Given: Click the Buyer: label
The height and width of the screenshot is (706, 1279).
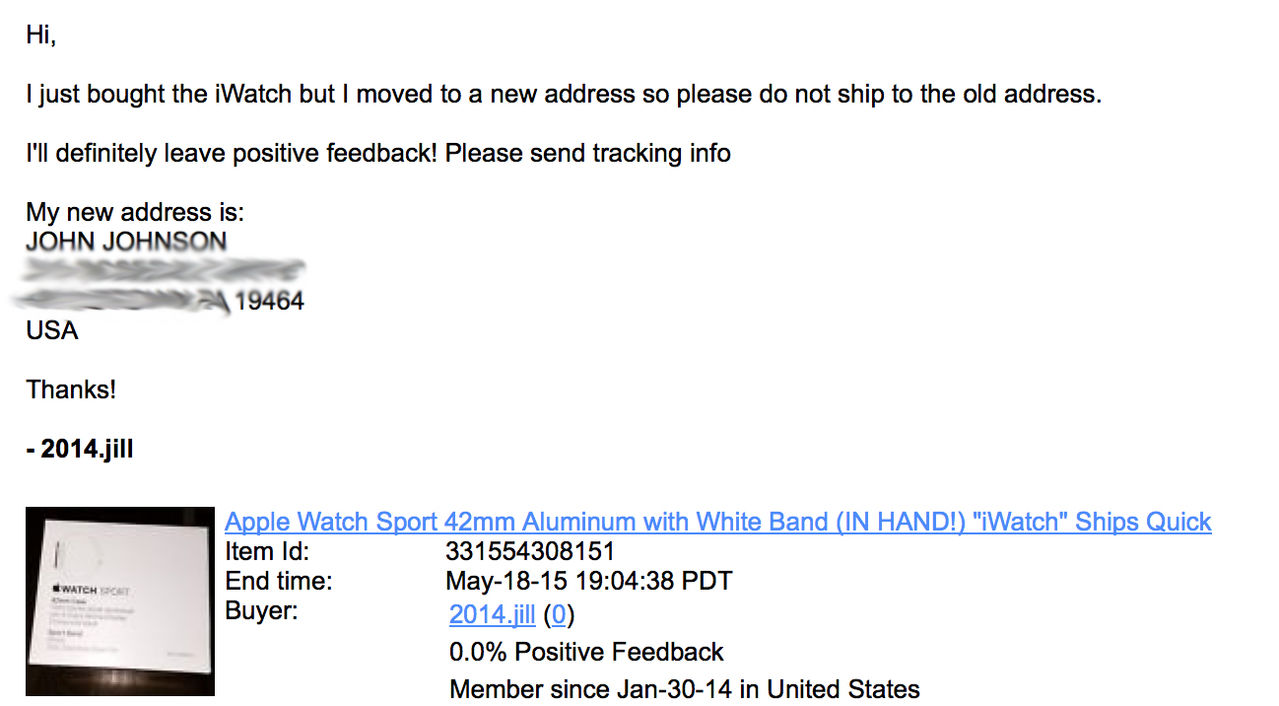Looking at the screenshot, I should tap(261, 610).
